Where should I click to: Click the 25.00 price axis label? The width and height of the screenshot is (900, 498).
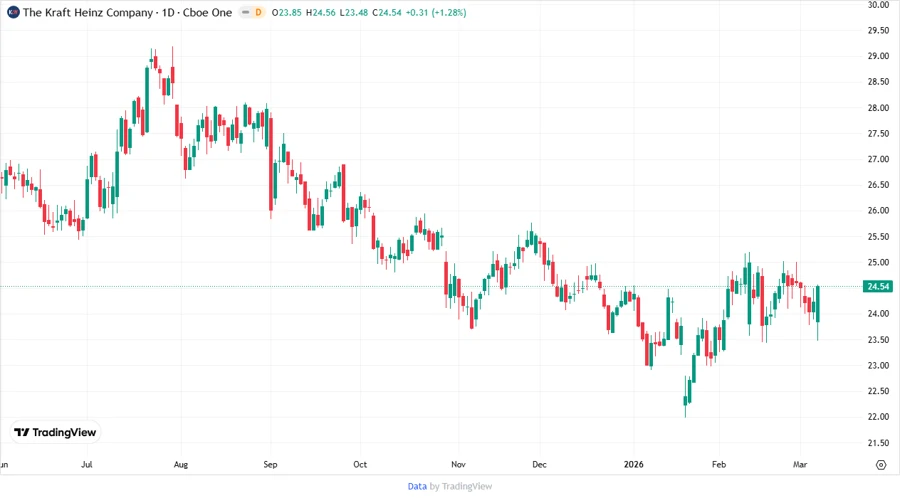[x=878, y=262]
